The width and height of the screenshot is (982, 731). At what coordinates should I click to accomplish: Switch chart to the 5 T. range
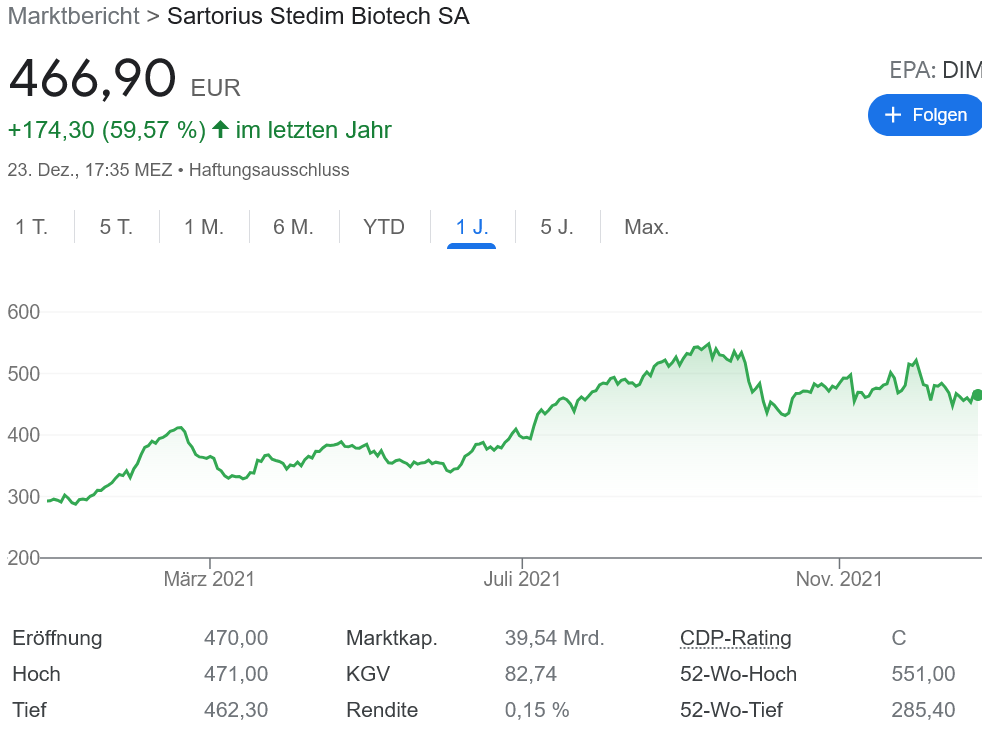point(116,227)
